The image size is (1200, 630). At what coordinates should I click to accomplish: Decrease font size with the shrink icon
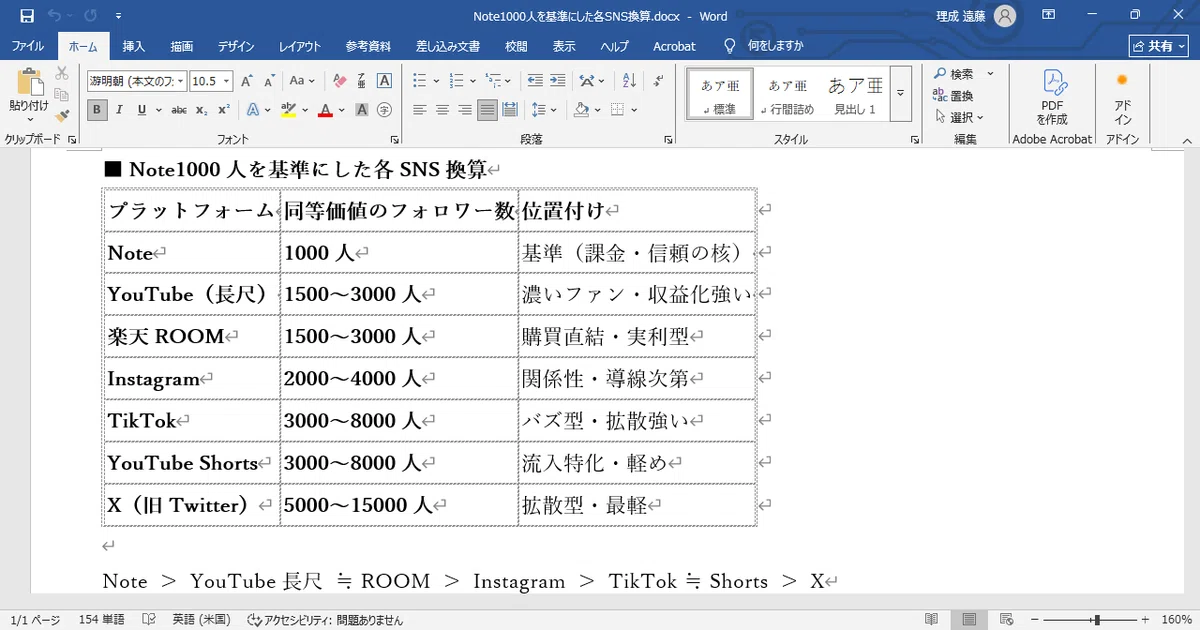[268, 80]
